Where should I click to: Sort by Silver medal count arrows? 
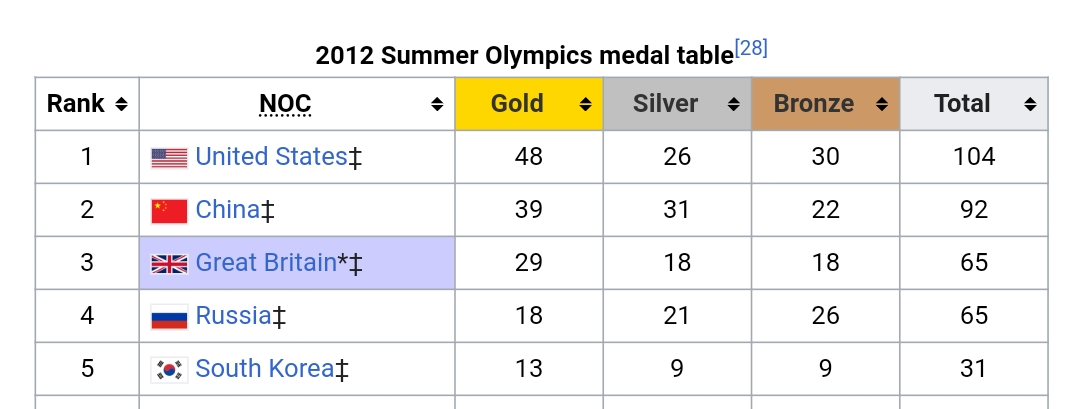(x=733, y=104)
